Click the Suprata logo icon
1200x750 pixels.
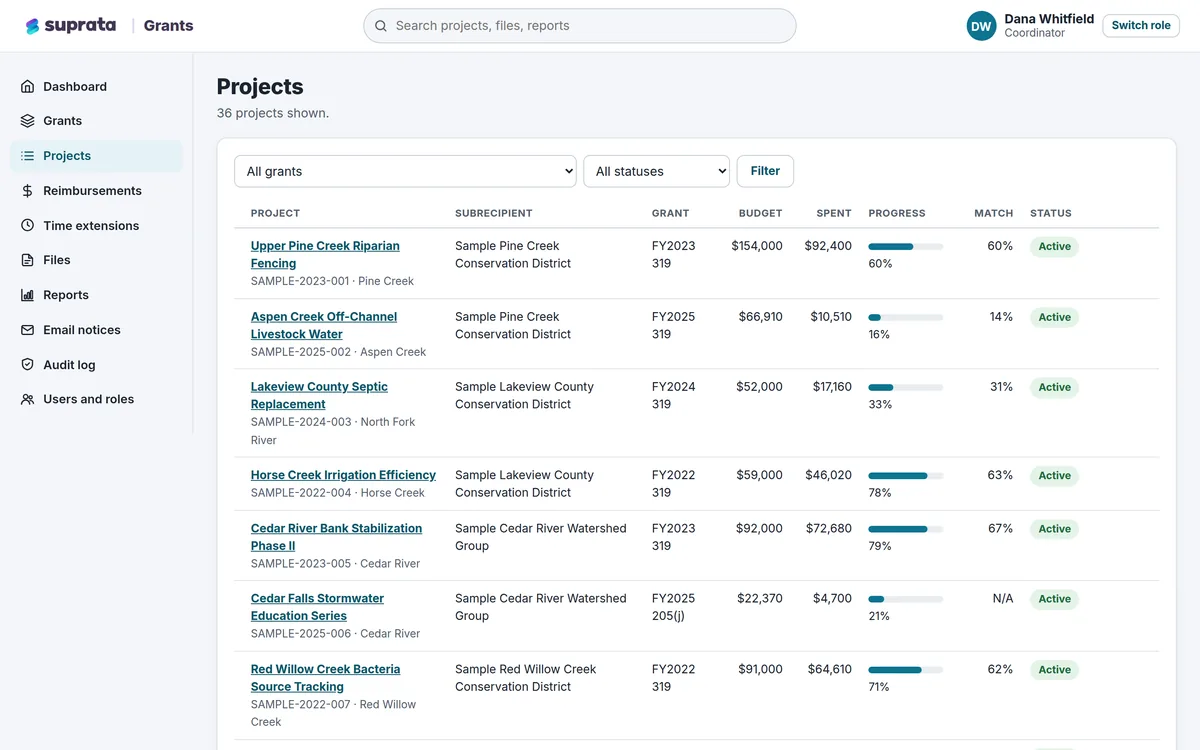coord(33,26)
